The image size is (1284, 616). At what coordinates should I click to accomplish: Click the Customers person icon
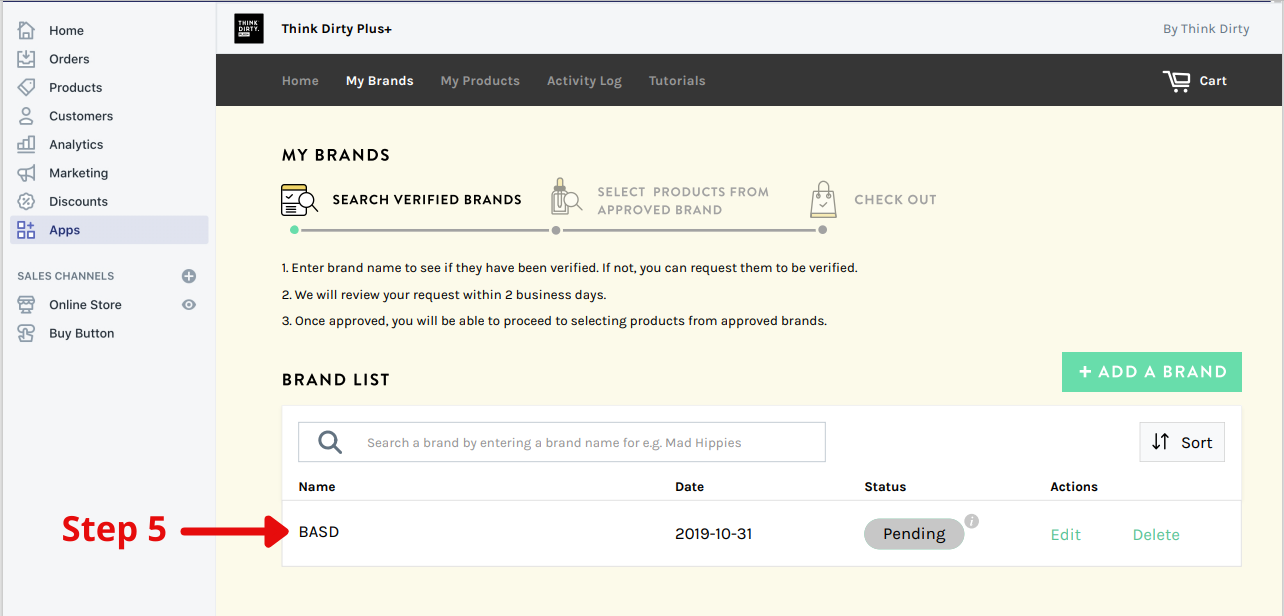coord(26,116)
